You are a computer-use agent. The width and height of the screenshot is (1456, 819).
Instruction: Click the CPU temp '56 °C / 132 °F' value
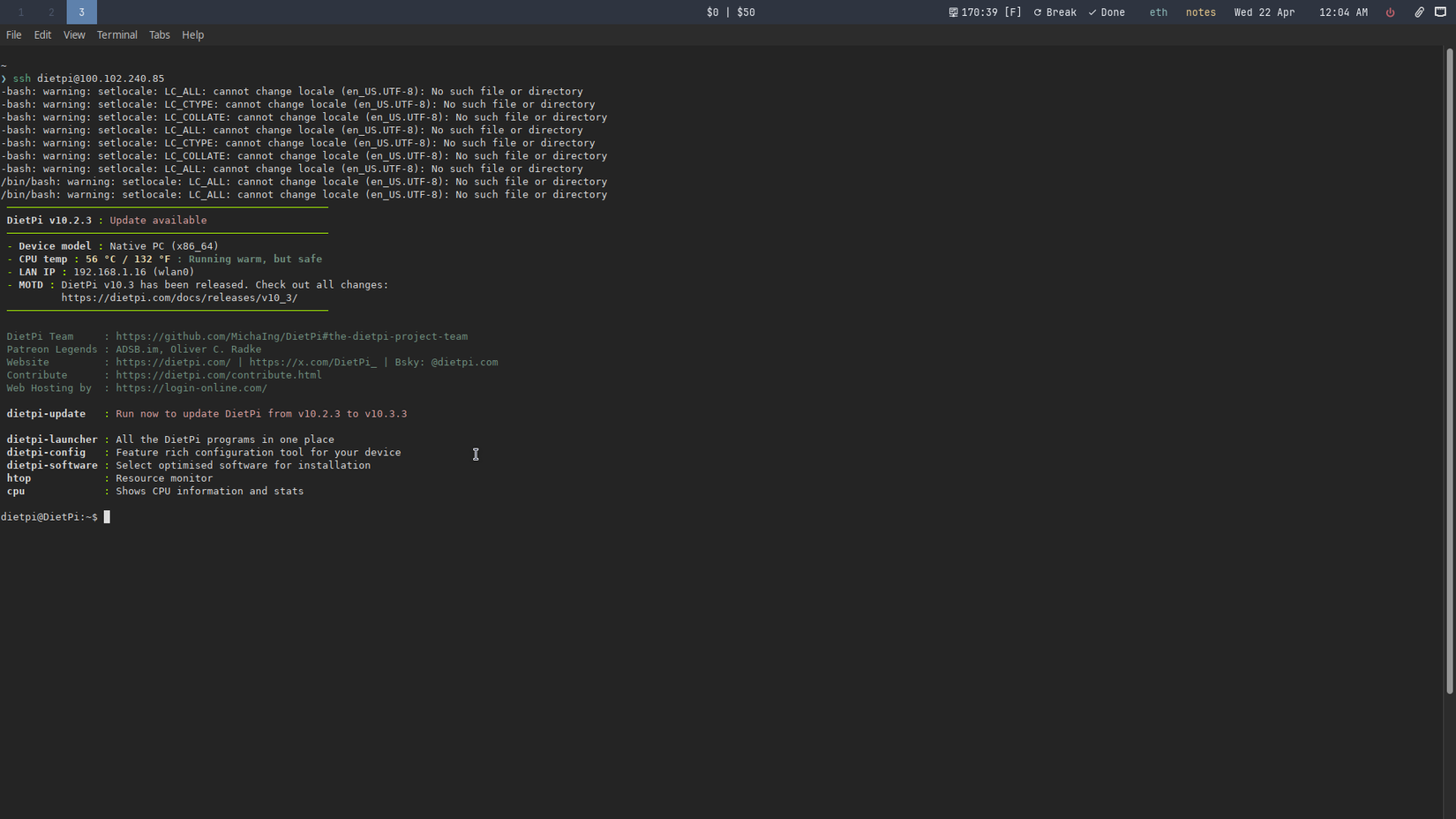click(128, 259)
